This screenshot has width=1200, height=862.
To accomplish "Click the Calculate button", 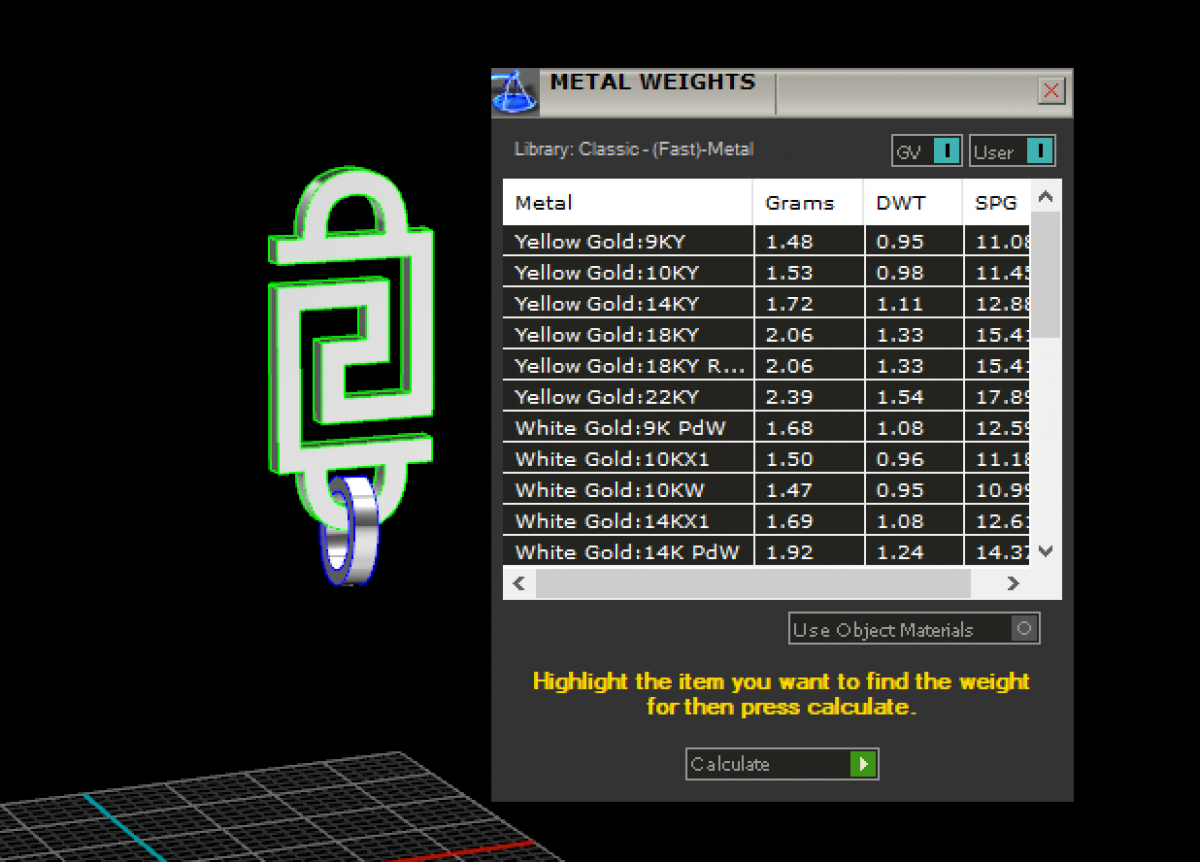I will tap(782, 764).
